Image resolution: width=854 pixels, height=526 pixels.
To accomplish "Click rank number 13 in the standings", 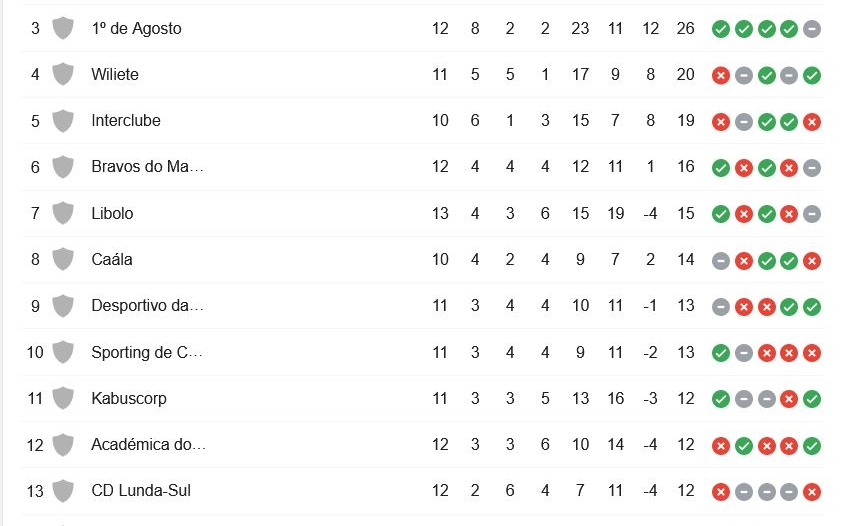I will pos(35,491).
